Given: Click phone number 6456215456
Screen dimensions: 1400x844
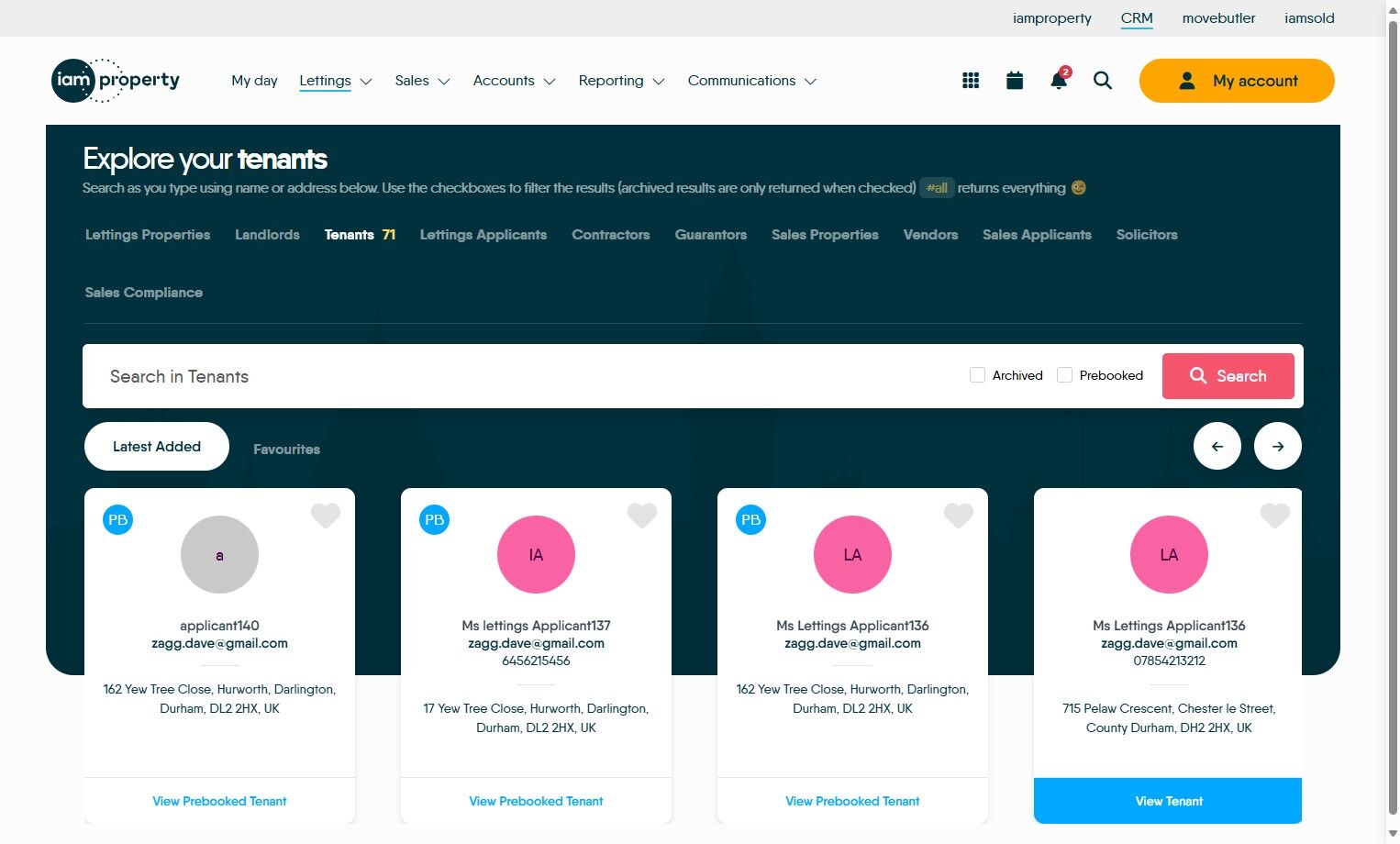Looking at the screenshot, I should [536, 661].
